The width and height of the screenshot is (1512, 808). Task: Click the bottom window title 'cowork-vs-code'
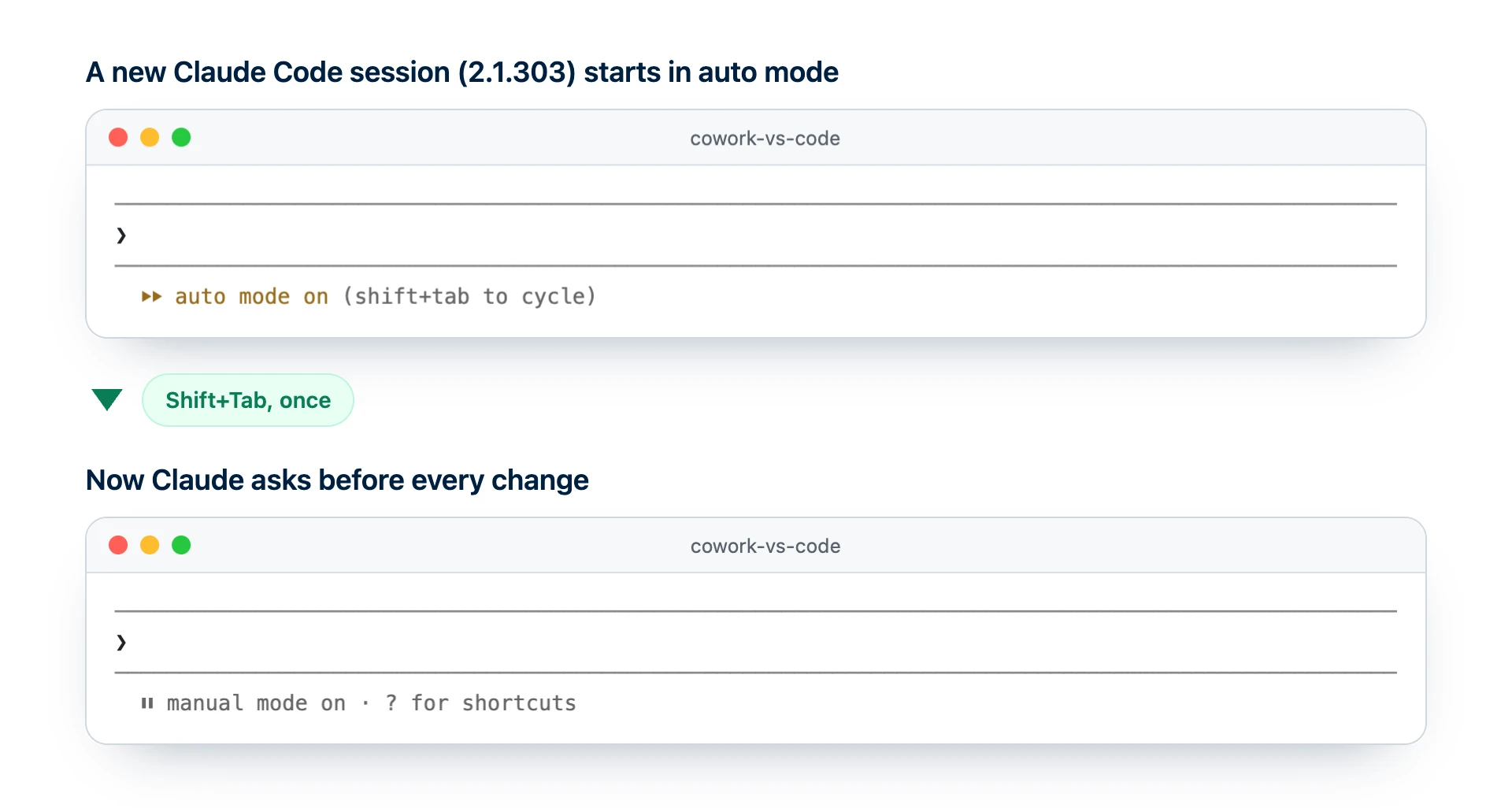[x=765, y=546]
